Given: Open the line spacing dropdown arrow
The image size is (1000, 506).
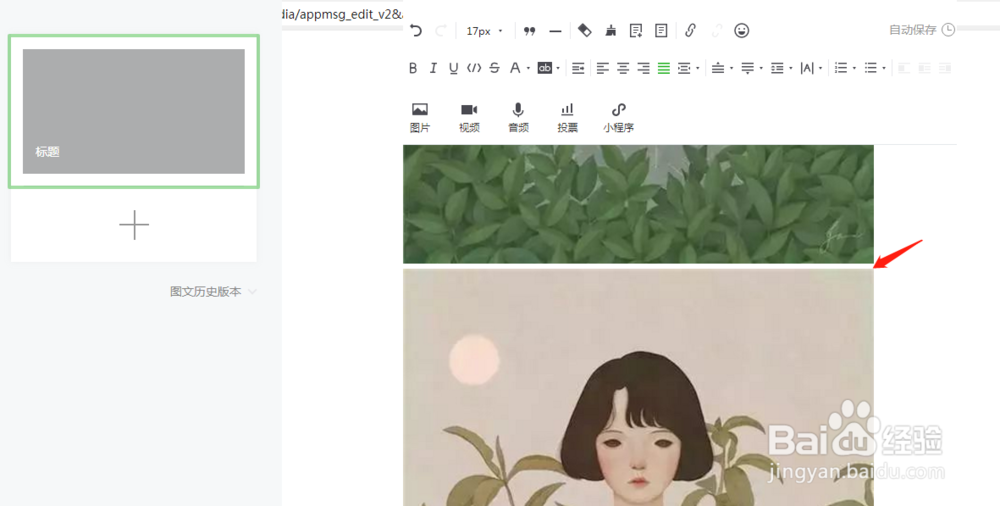Looking at the screenshot, I should 791,68.
